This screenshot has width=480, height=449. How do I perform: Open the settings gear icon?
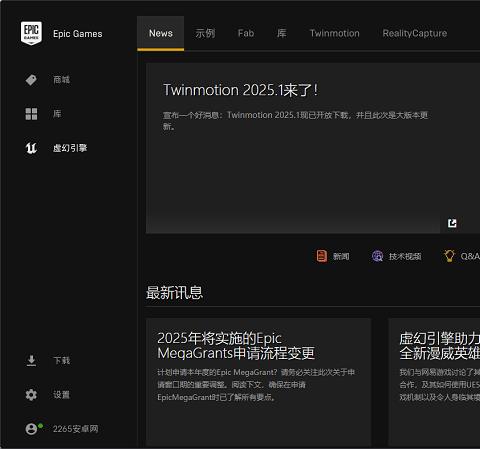click(x=31, y=395)
